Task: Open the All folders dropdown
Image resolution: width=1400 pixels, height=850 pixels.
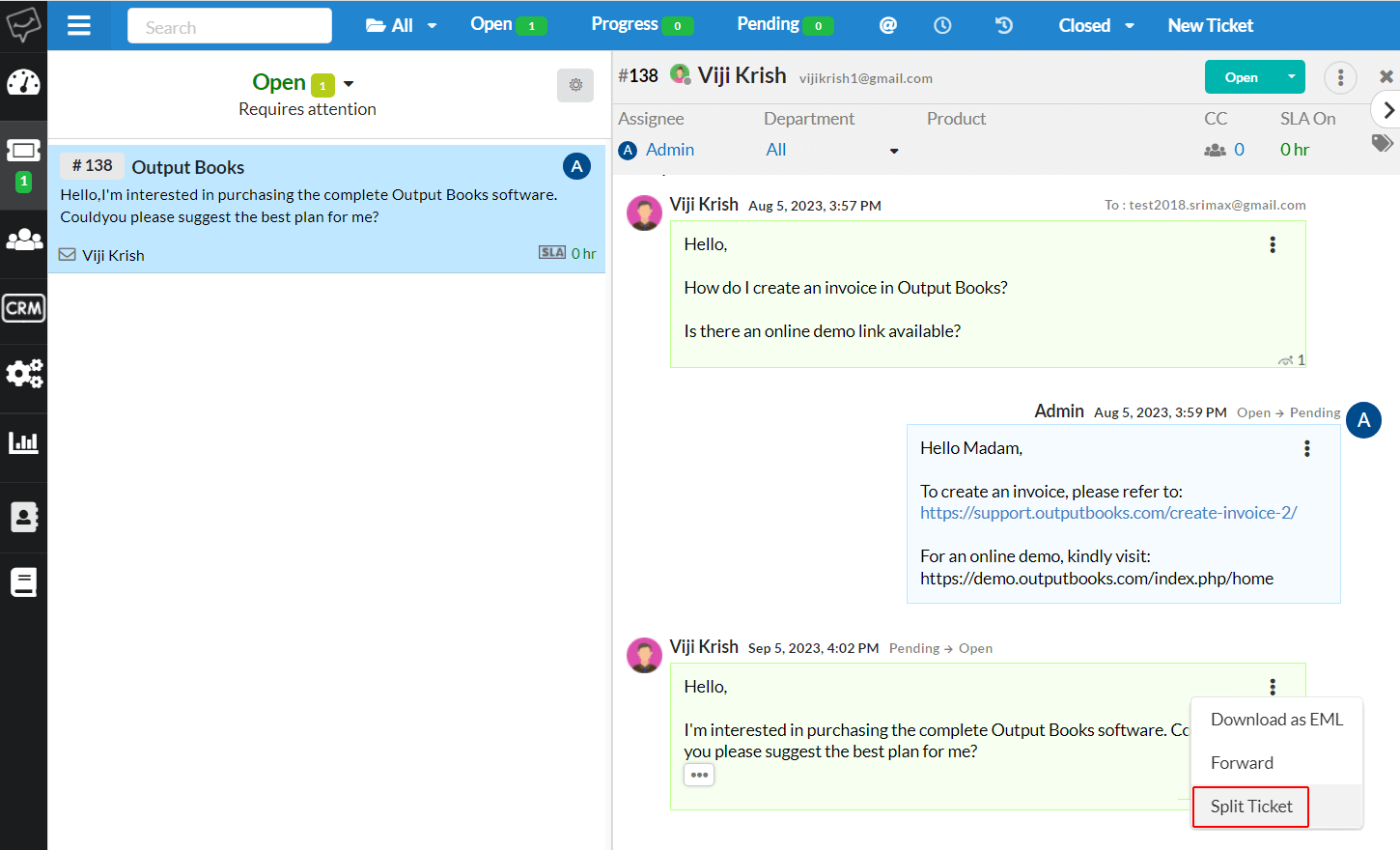Action: point(401,25)
